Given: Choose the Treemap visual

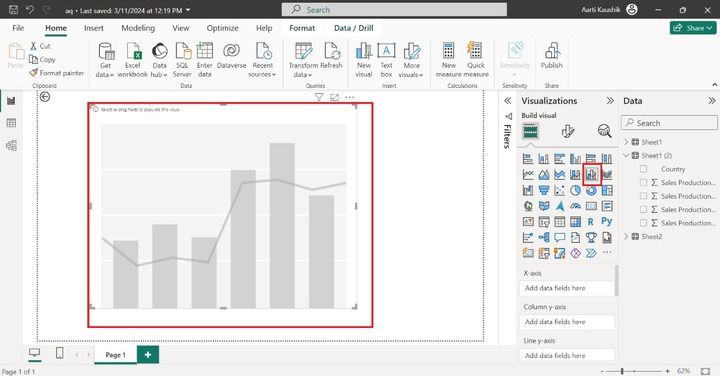Looking at the screenshot, I should [607, 190].
